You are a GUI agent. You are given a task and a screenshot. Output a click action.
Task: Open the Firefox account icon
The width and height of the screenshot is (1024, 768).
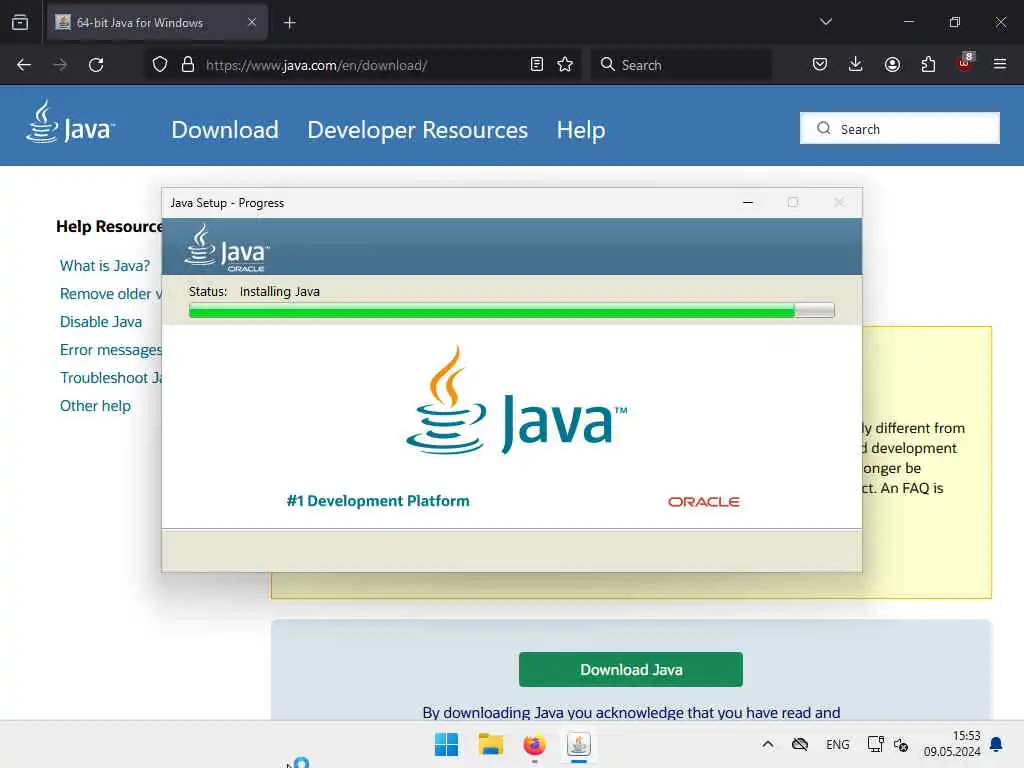[x=892, y=65]
